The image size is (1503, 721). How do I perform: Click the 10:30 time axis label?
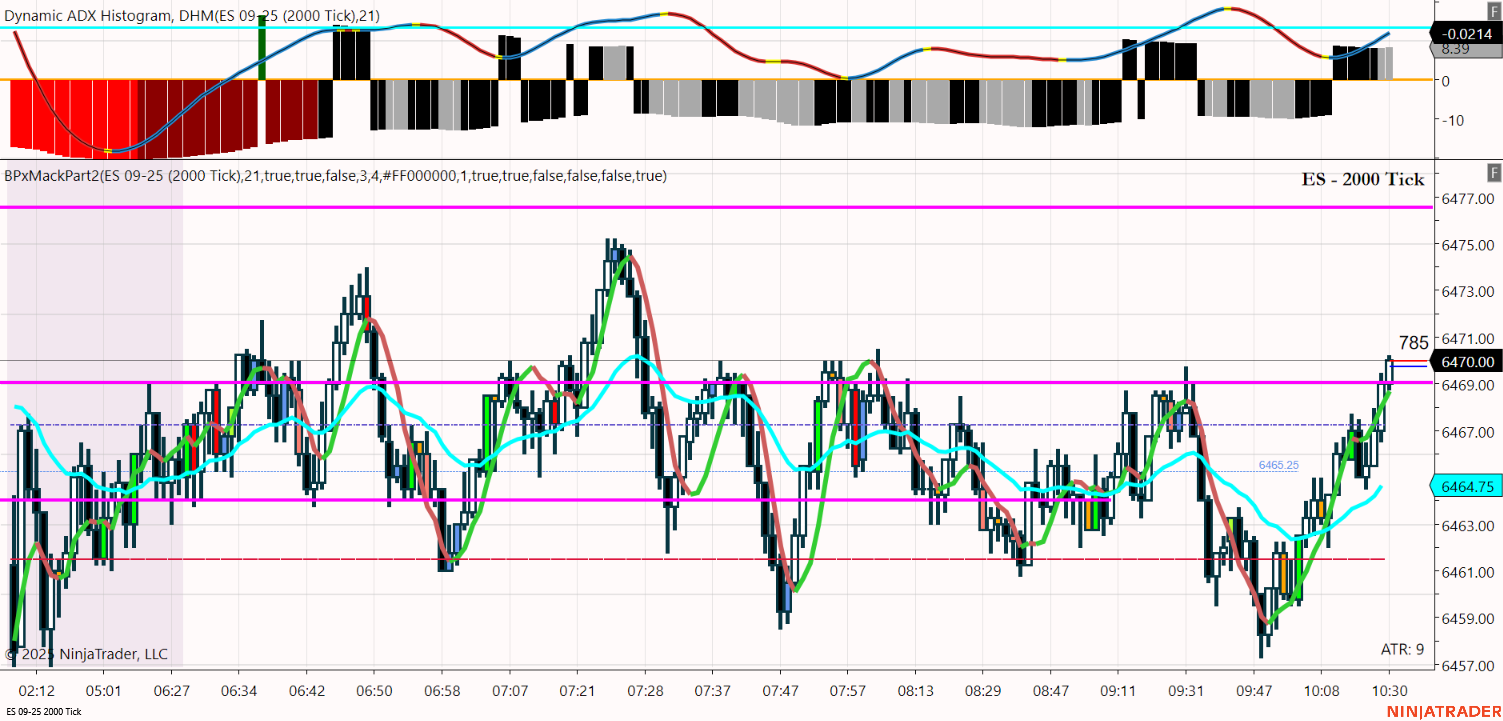[1390, 690]
